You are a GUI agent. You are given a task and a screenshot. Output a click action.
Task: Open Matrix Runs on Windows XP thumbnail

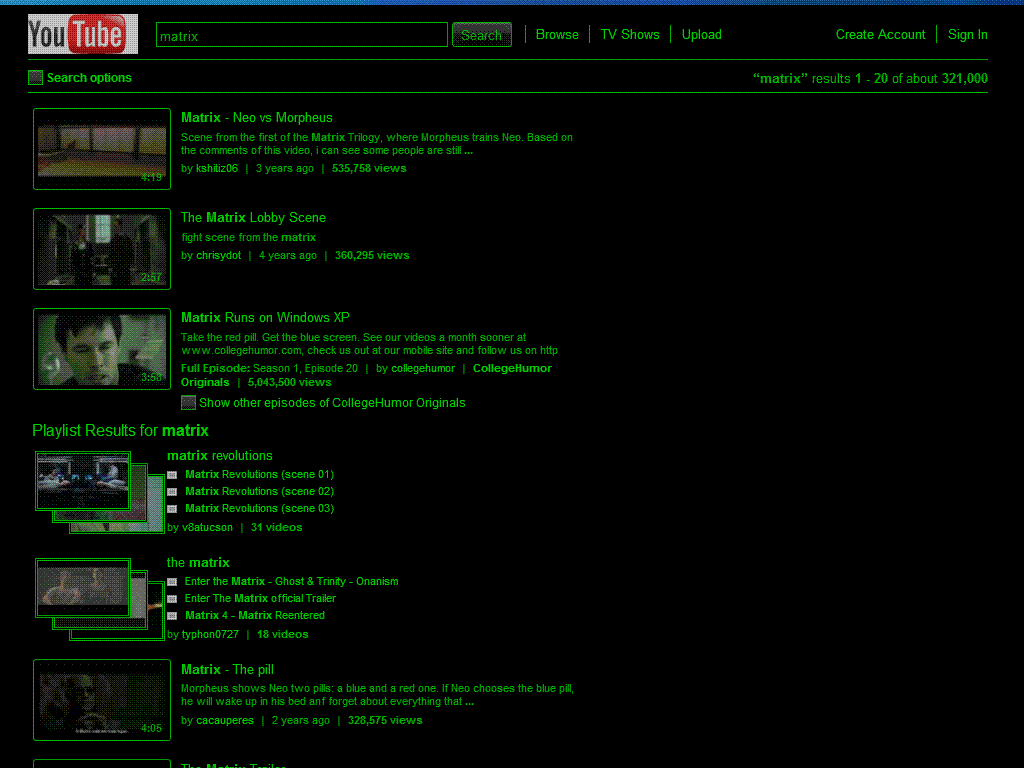point(102,349)
